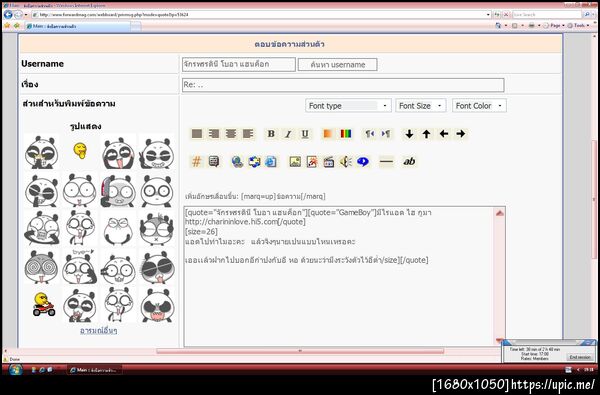The height and width of the screenshot is (395, 600).
Task: Select the current browser tab
Action: click(78, 26)
